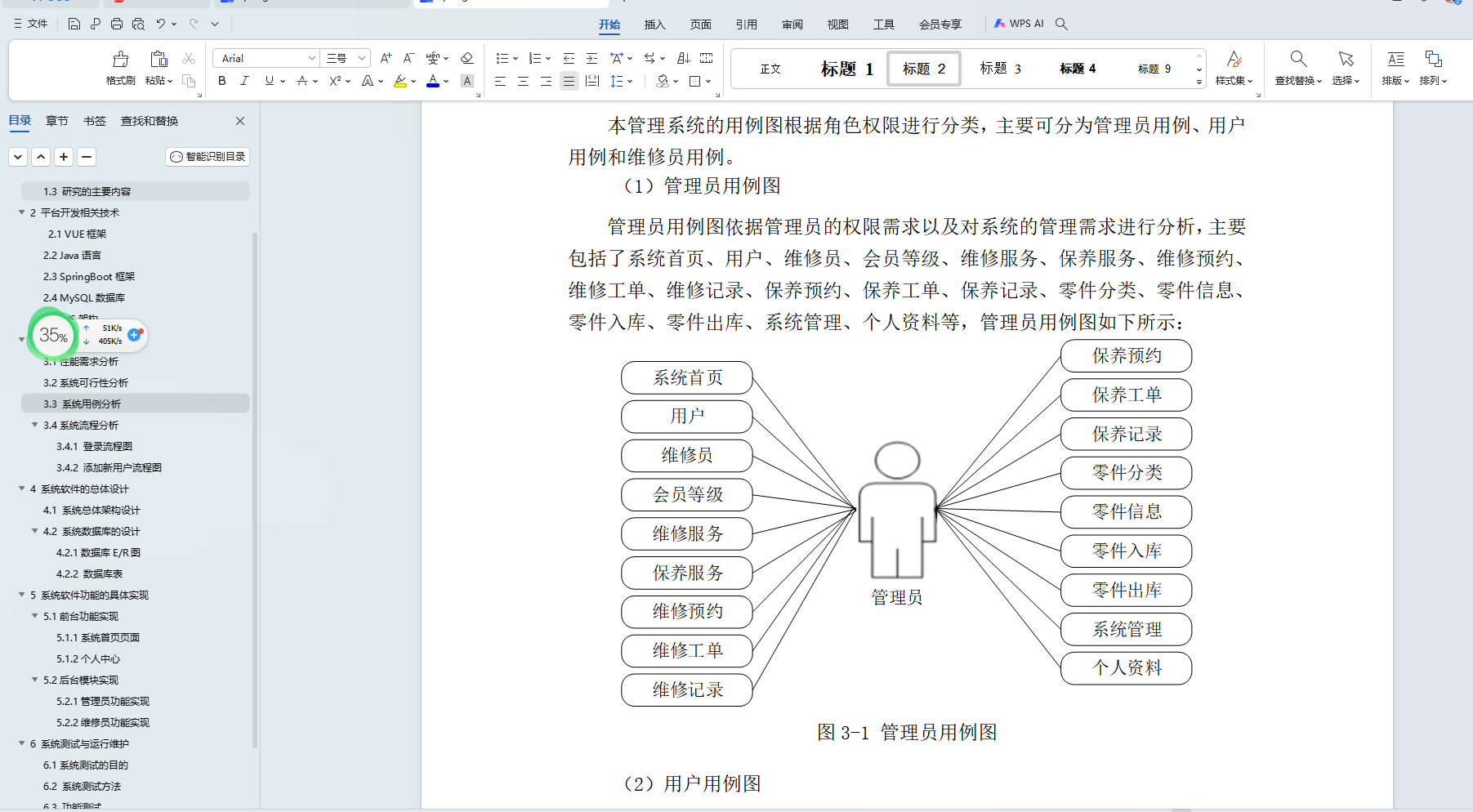Close the outline navigation pane
1473x812 pixels.
240,121
